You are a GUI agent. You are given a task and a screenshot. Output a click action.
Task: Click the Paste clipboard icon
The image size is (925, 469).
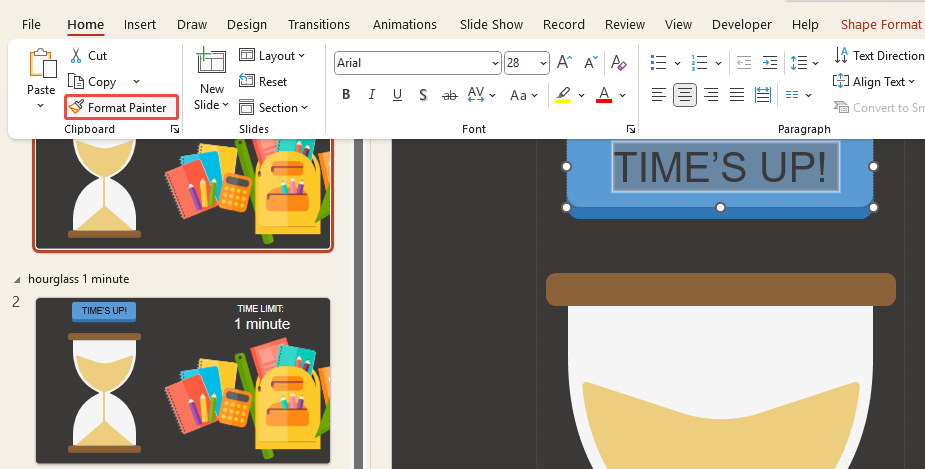pyautogui.click(x=41, y=64)
